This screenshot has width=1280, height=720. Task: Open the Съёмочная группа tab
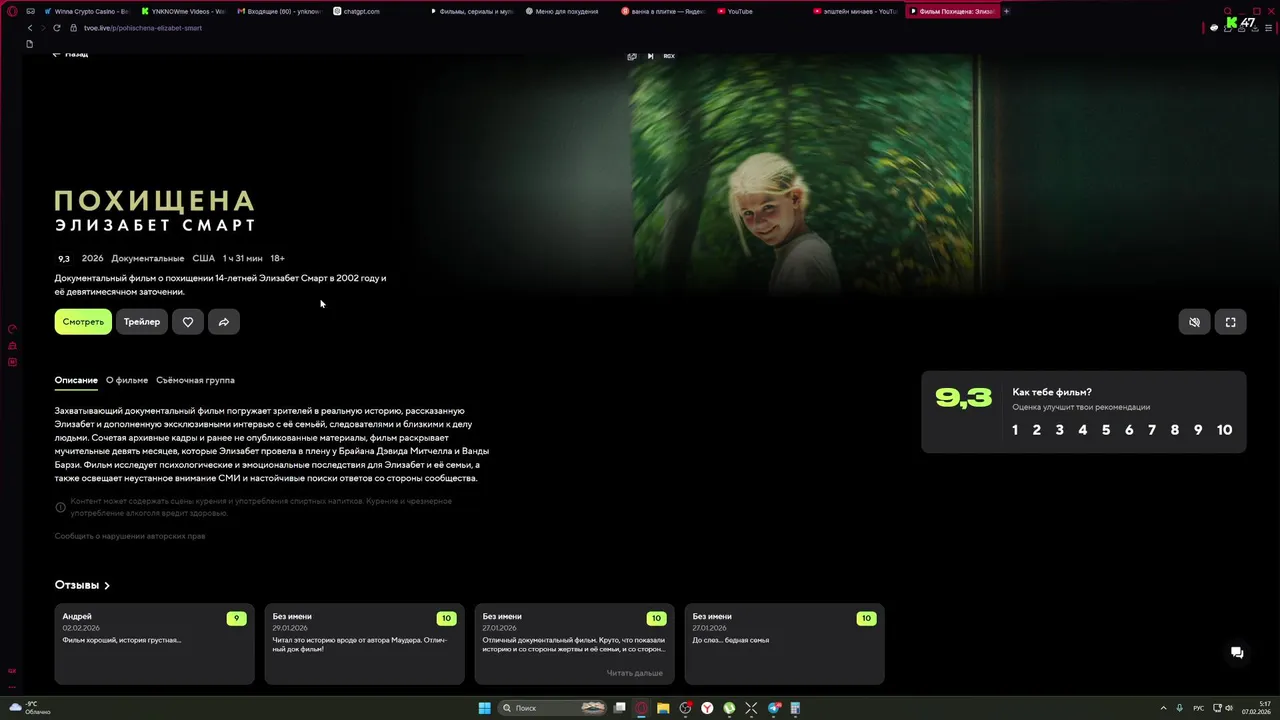(195, 380)
